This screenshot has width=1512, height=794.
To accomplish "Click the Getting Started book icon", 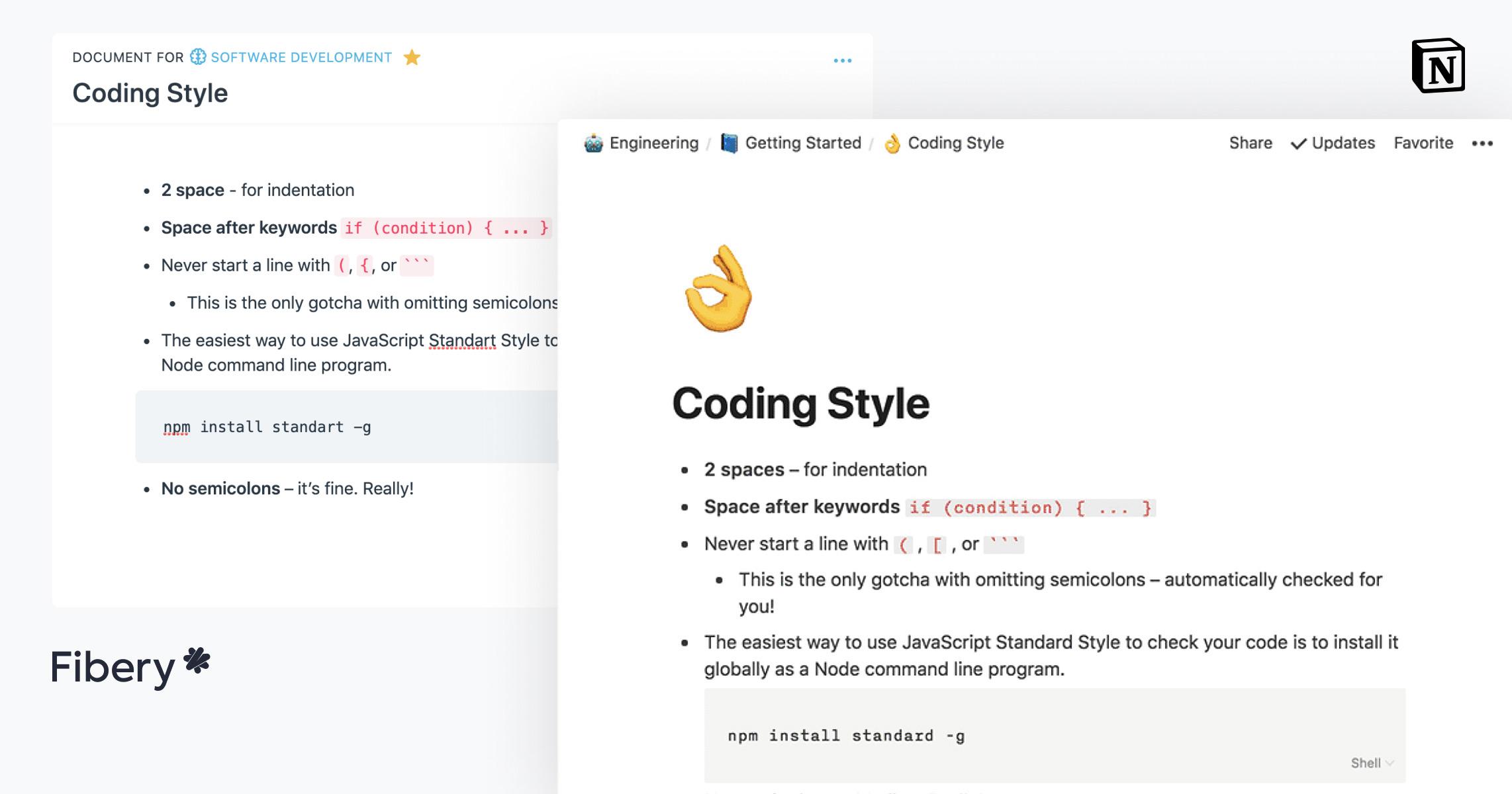I will point(729,143).
